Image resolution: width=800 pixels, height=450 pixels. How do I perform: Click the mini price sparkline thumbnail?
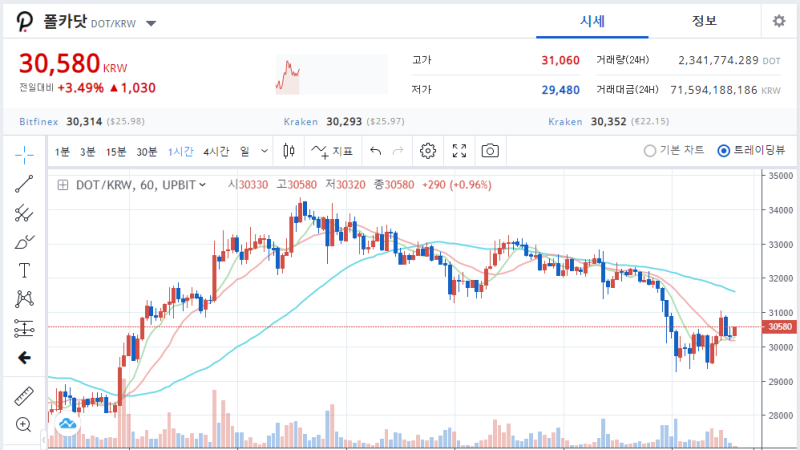tap(332, 75)
